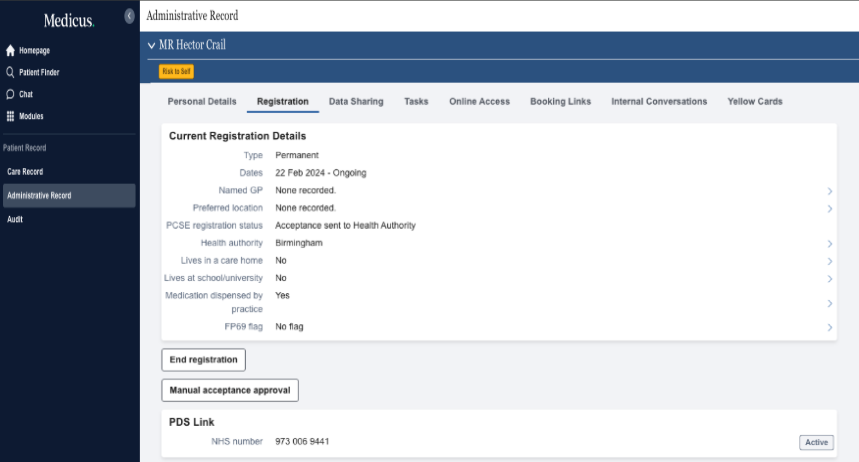Image resolution: width=859 pixels, height=462 pixels.
Task: Open the Preferred location row chevron
Action: point(829,208)
